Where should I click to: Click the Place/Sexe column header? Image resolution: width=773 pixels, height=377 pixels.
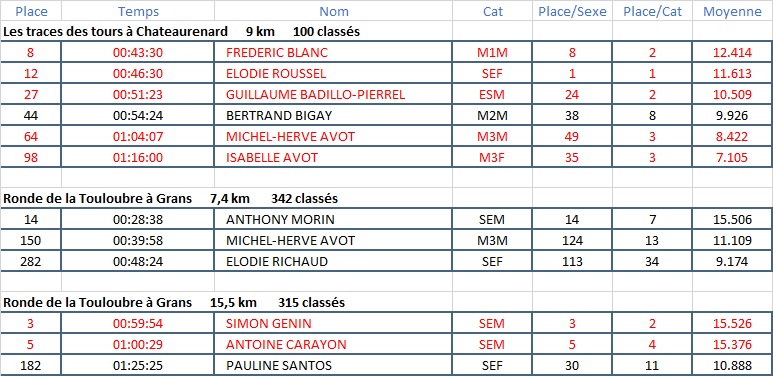572,11
